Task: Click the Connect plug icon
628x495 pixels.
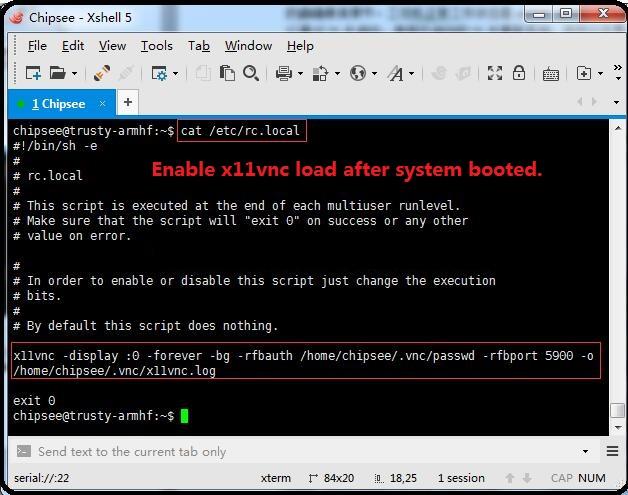Action: coord(102,73)
